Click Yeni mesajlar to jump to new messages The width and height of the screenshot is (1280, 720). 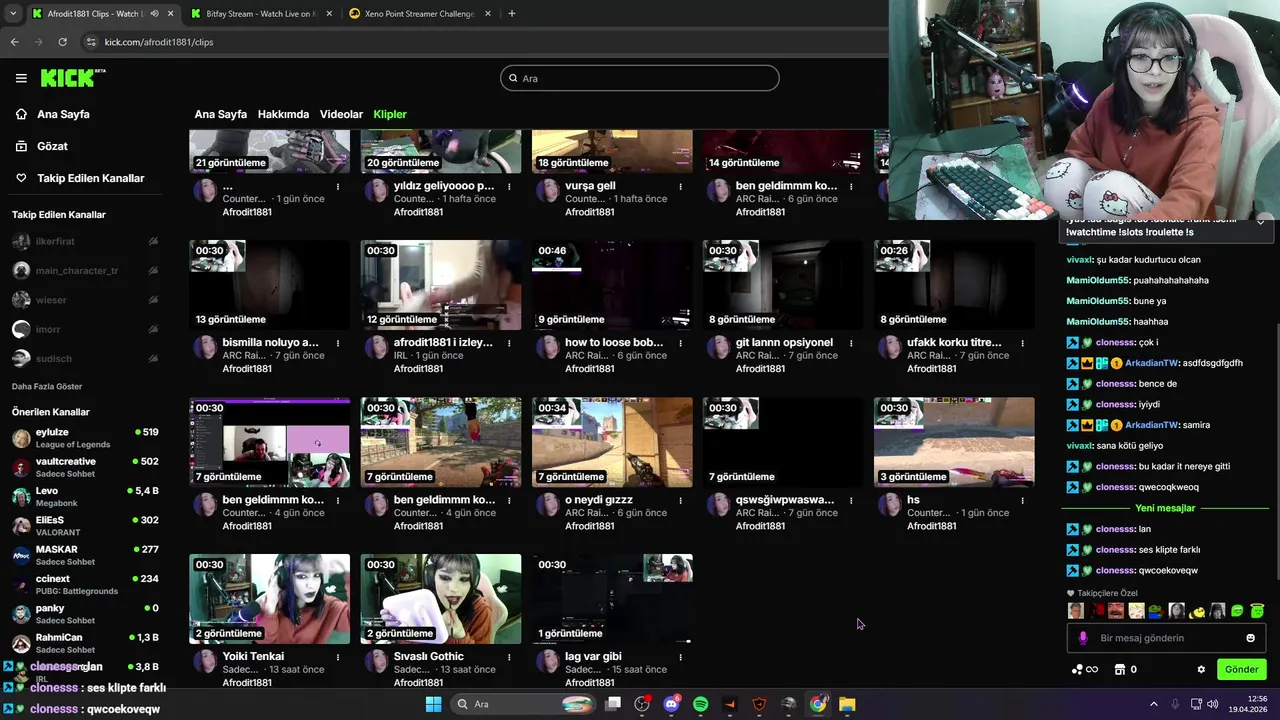[1165, 508]
